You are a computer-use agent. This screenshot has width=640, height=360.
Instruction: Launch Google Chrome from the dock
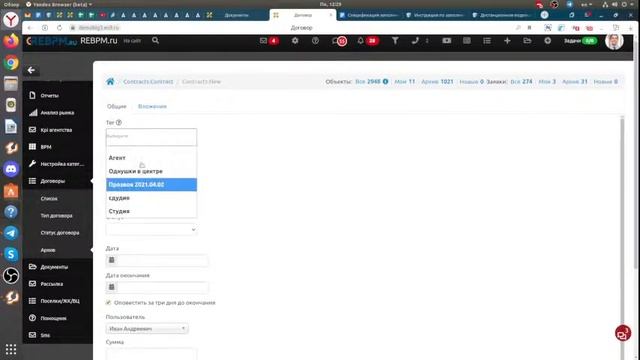tap(11, 62)
